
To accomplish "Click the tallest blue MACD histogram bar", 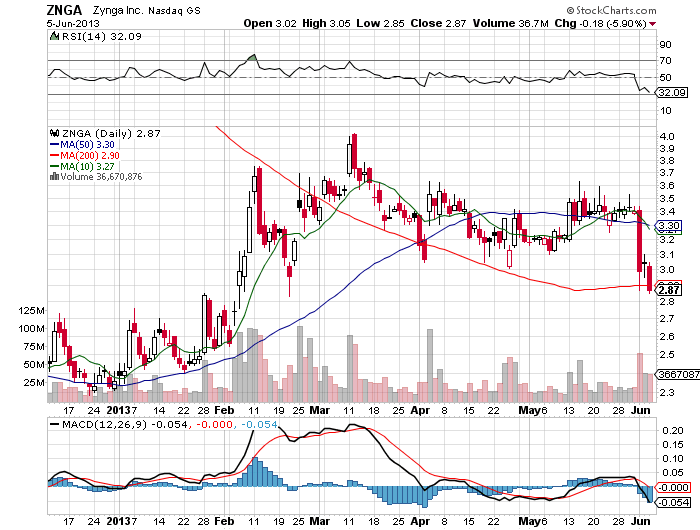I will coord(255,471).
